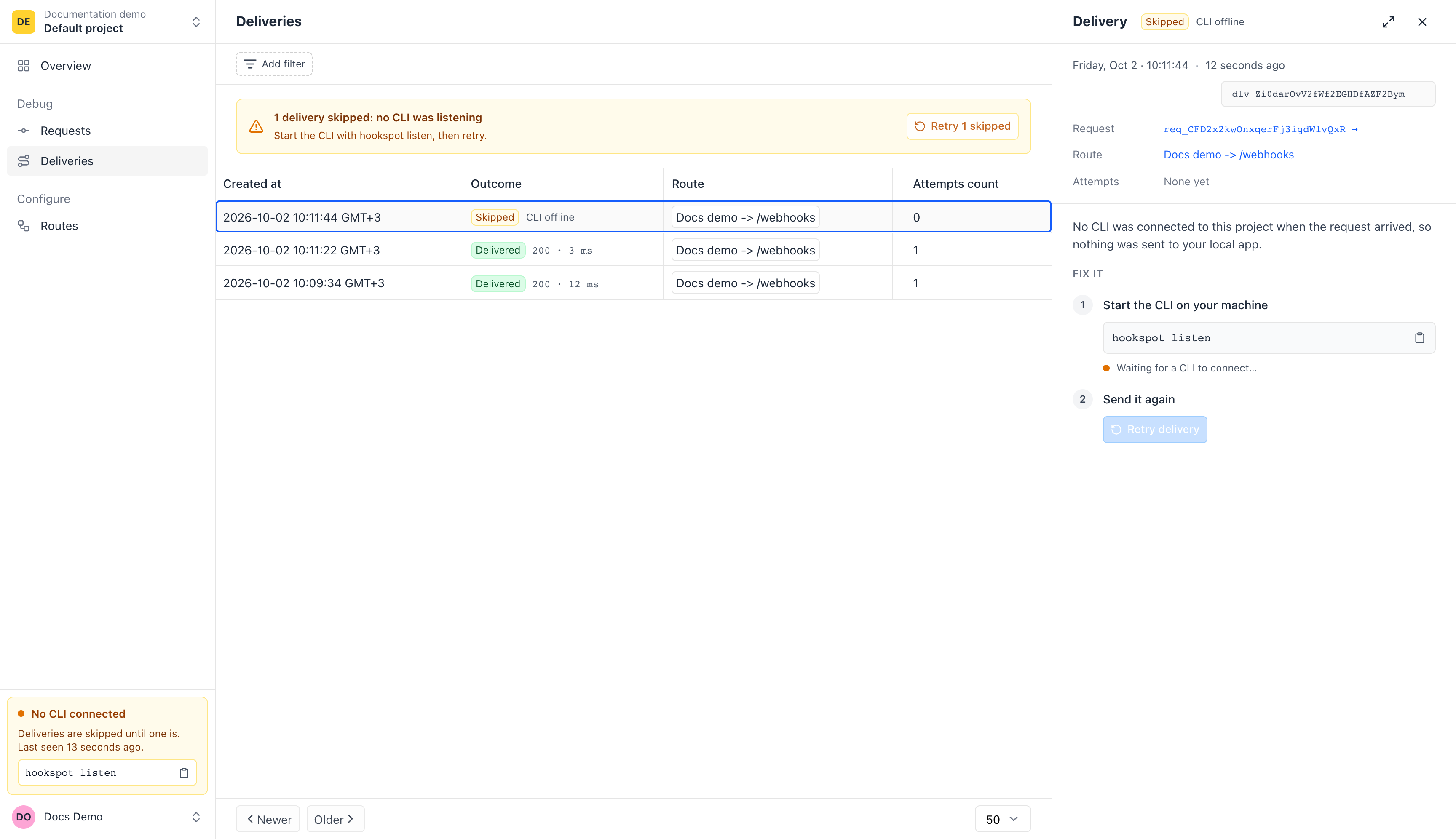Click the DO user avatar
1456x839 pixels.
point(24,817)
